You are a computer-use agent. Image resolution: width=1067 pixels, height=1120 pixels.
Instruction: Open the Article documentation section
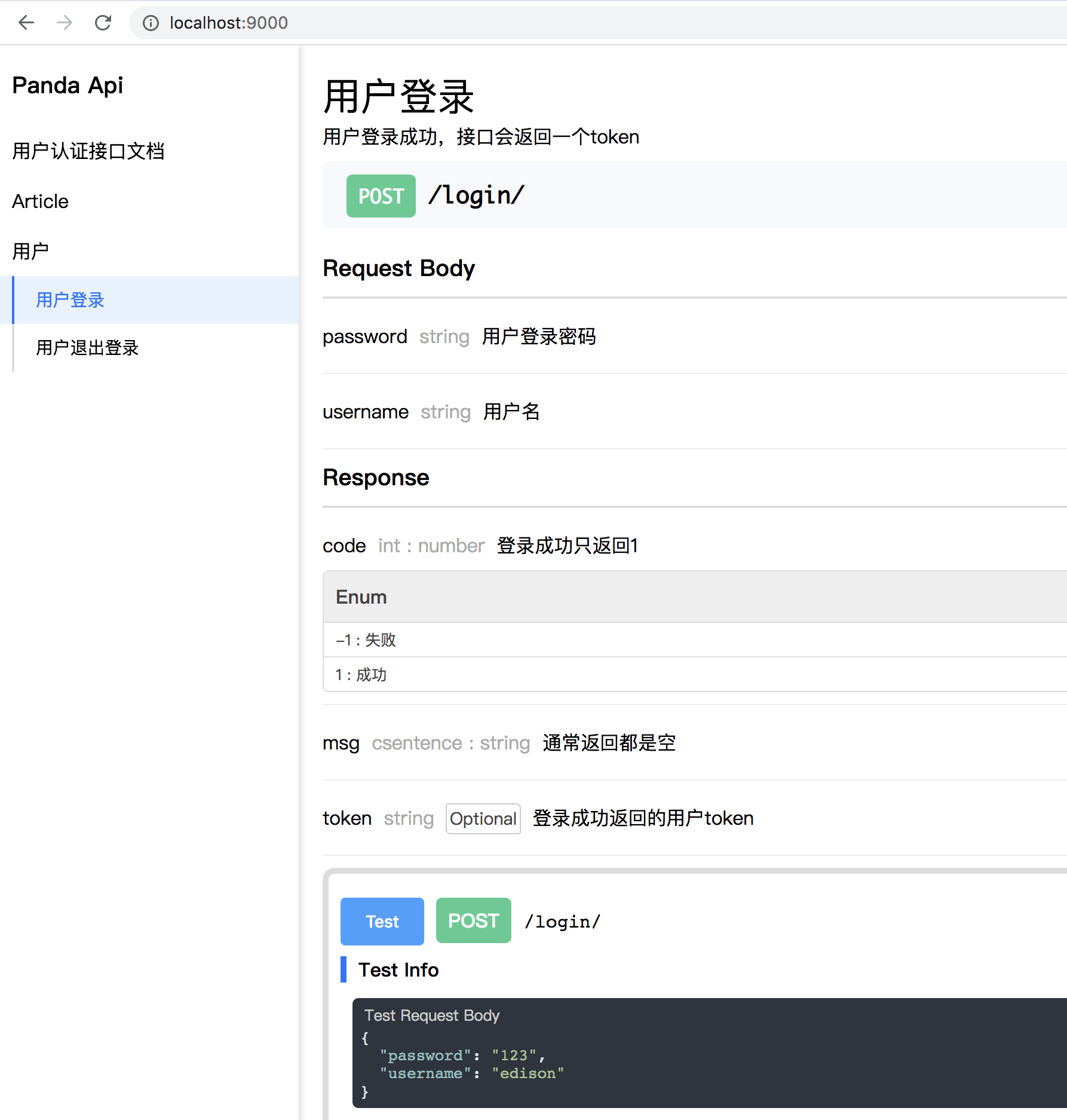pos(39,201)
